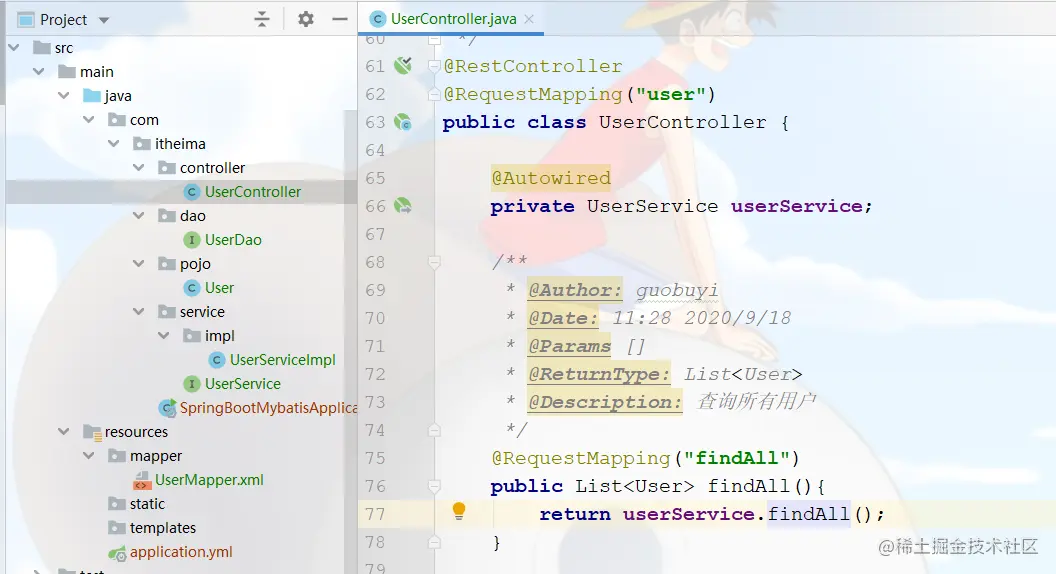Image resolution: width=1056 pixels, height=574 pixels.
Task: Close the UserController.java tab
Action: [529, 19]
